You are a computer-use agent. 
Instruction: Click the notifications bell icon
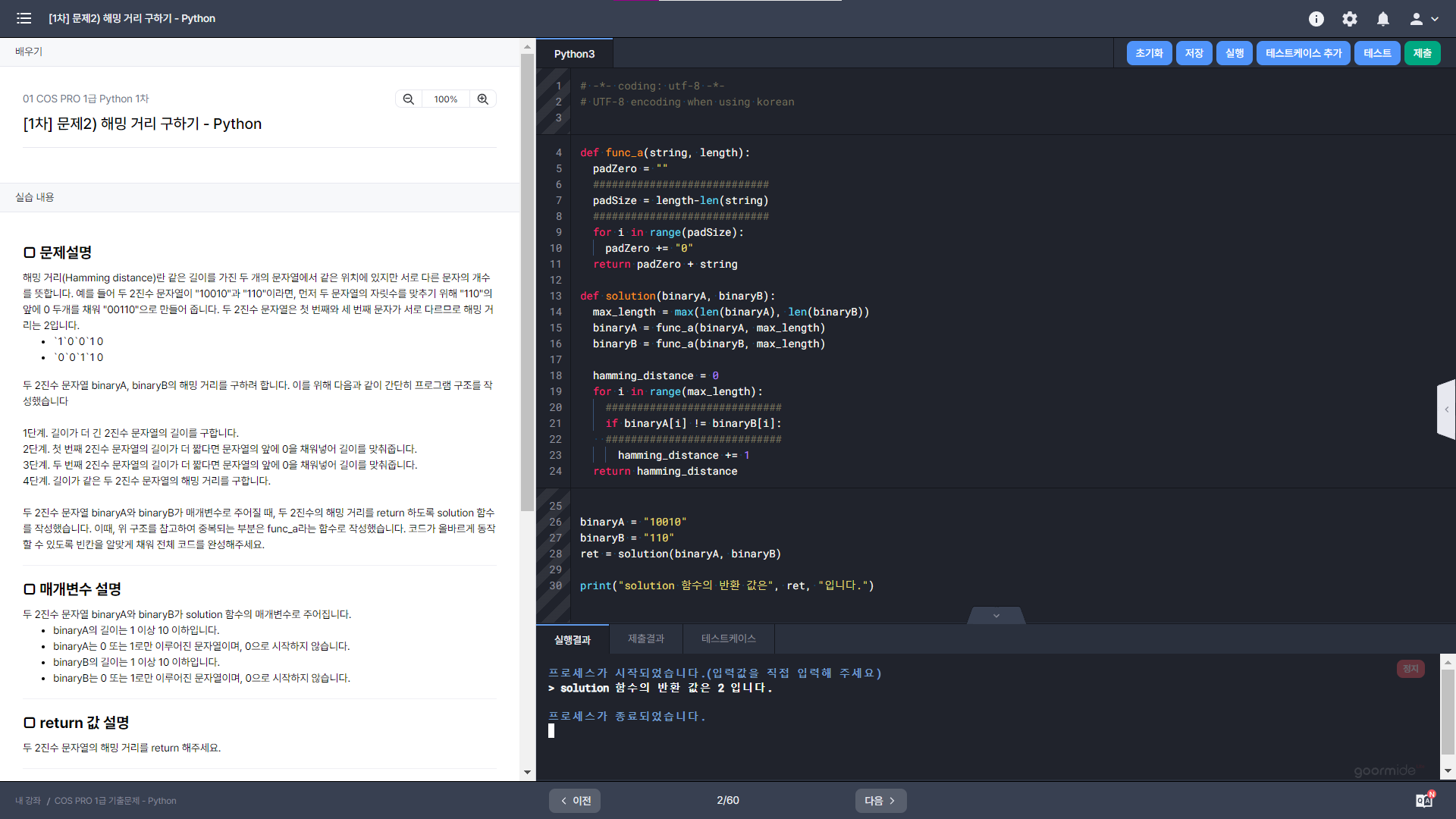click(1383, 19)
